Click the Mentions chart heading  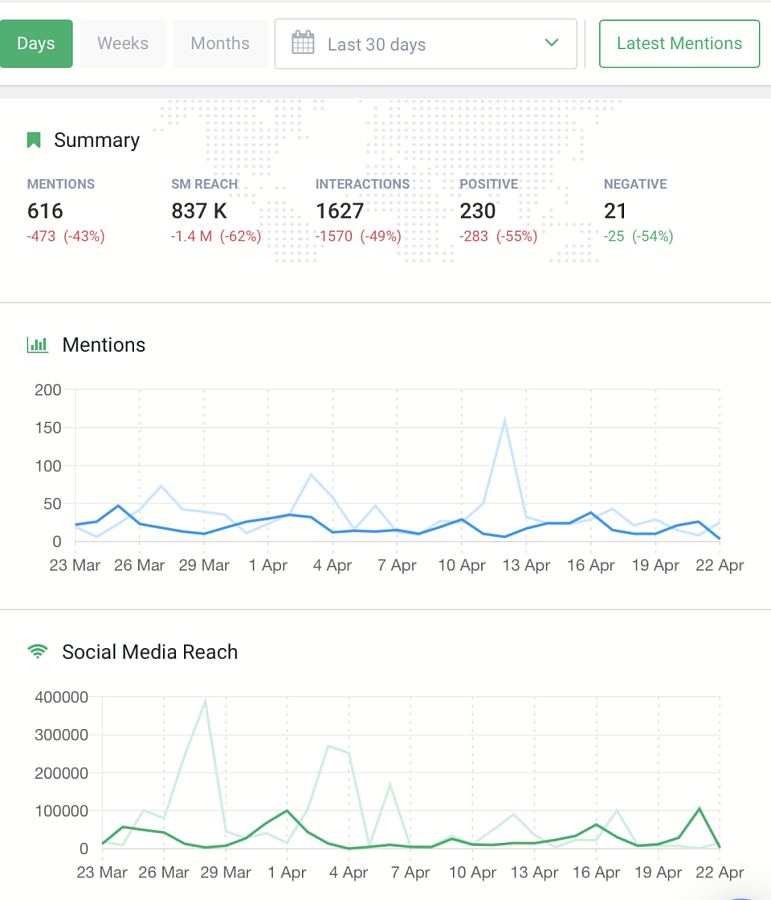104,345
